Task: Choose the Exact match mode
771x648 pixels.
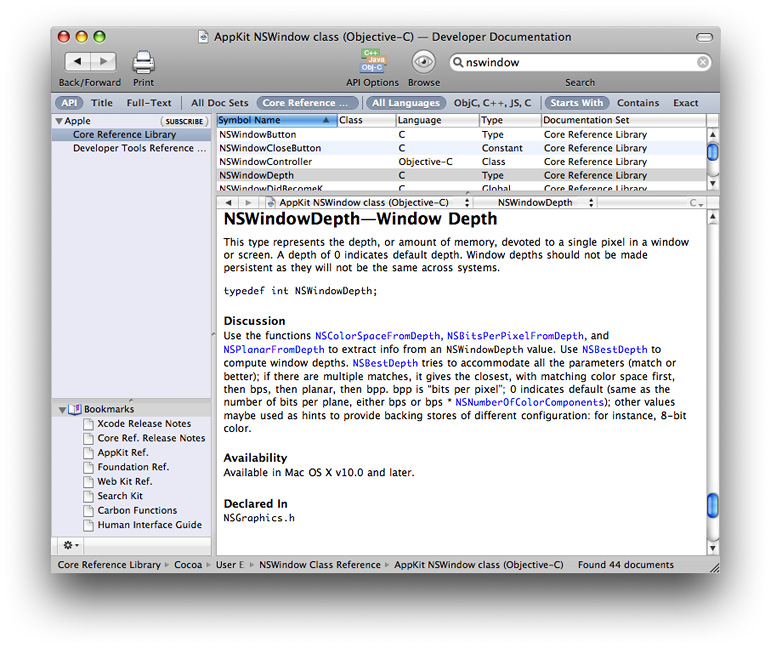Action: pyautogui.click(x=685, y=103)
